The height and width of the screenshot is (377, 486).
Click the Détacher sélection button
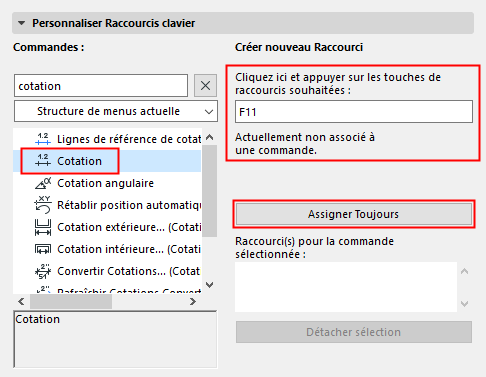coord(354,332)
